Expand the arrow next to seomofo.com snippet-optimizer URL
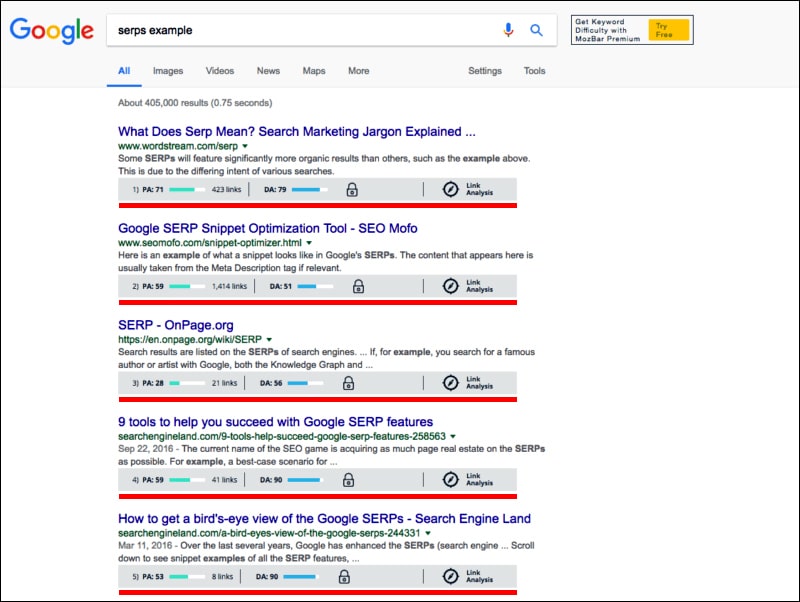 309,243
